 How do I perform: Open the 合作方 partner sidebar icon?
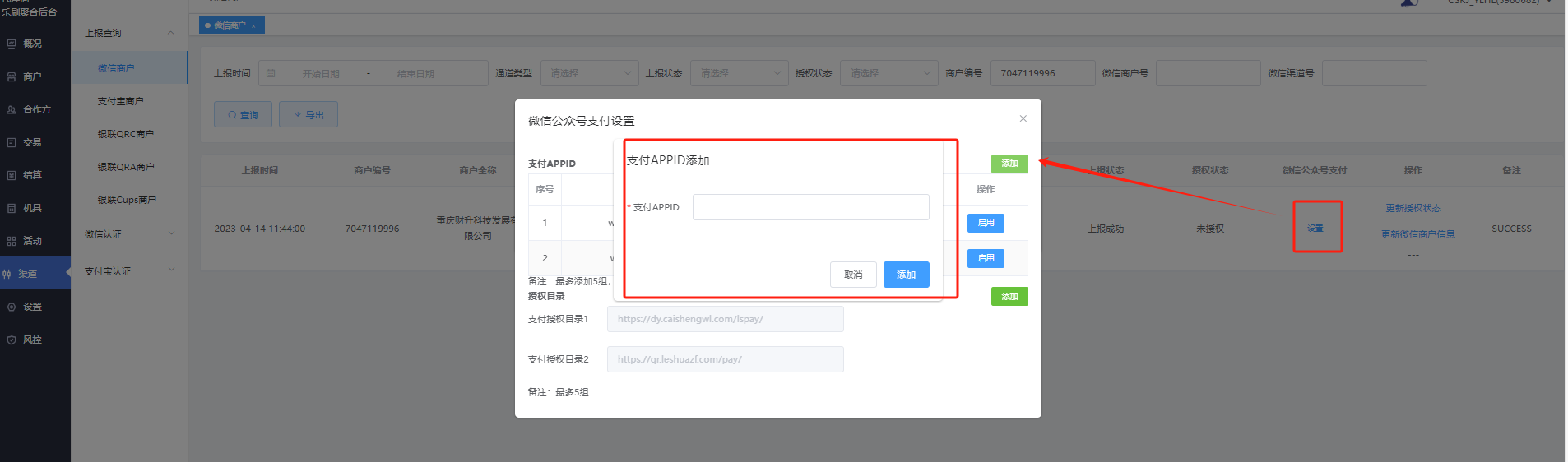12,109
